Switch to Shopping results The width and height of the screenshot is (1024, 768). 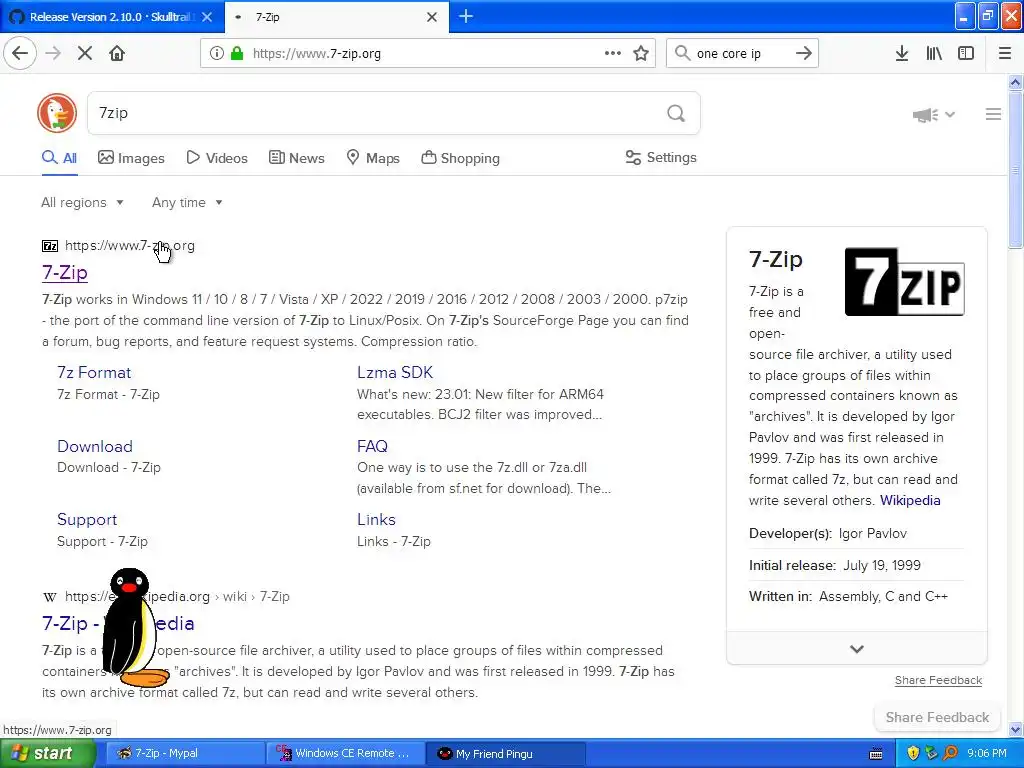pyautogui.click(x=460, y=158)
